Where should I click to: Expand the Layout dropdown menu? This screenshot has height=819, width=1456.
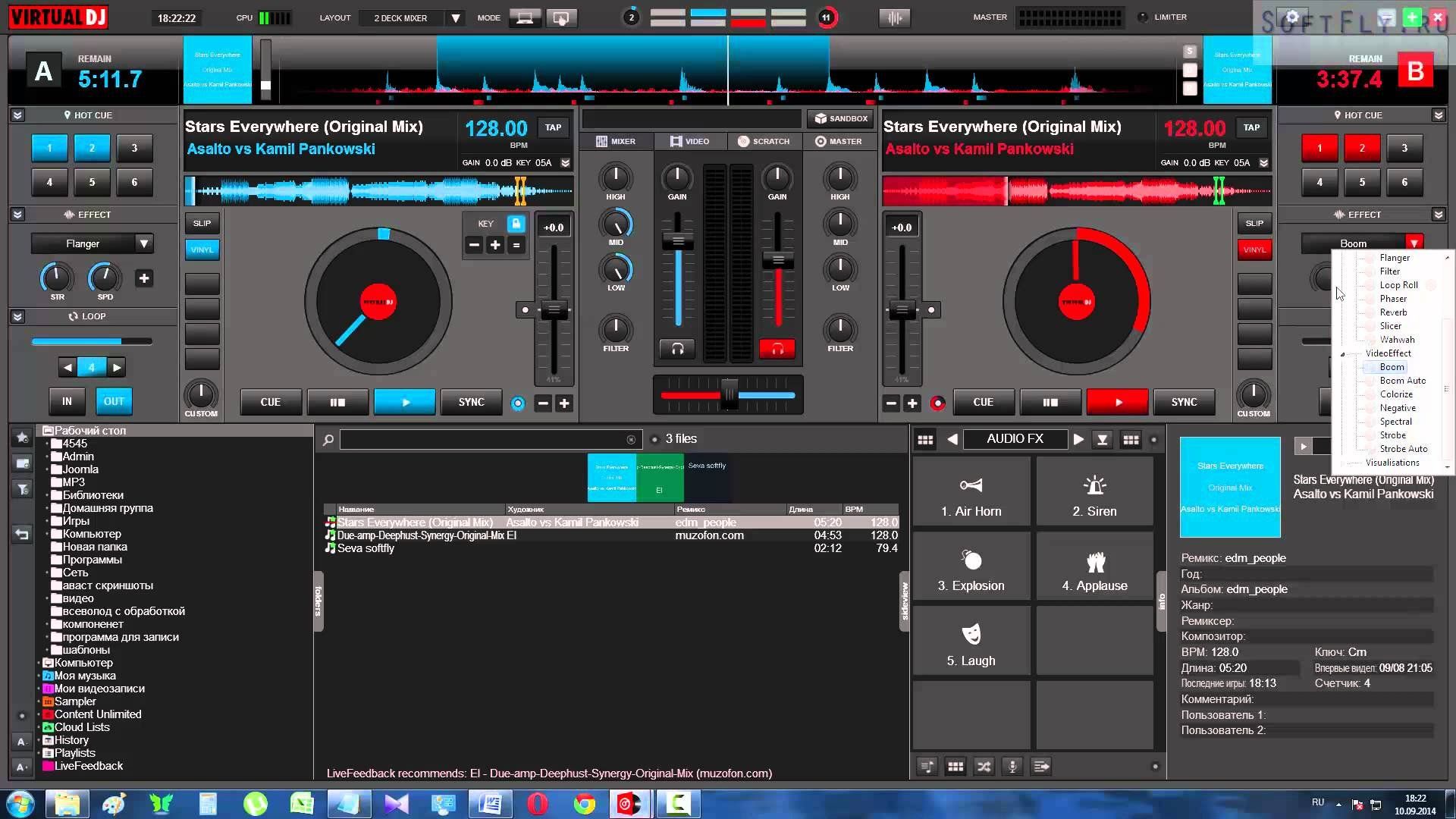(455, 17)
